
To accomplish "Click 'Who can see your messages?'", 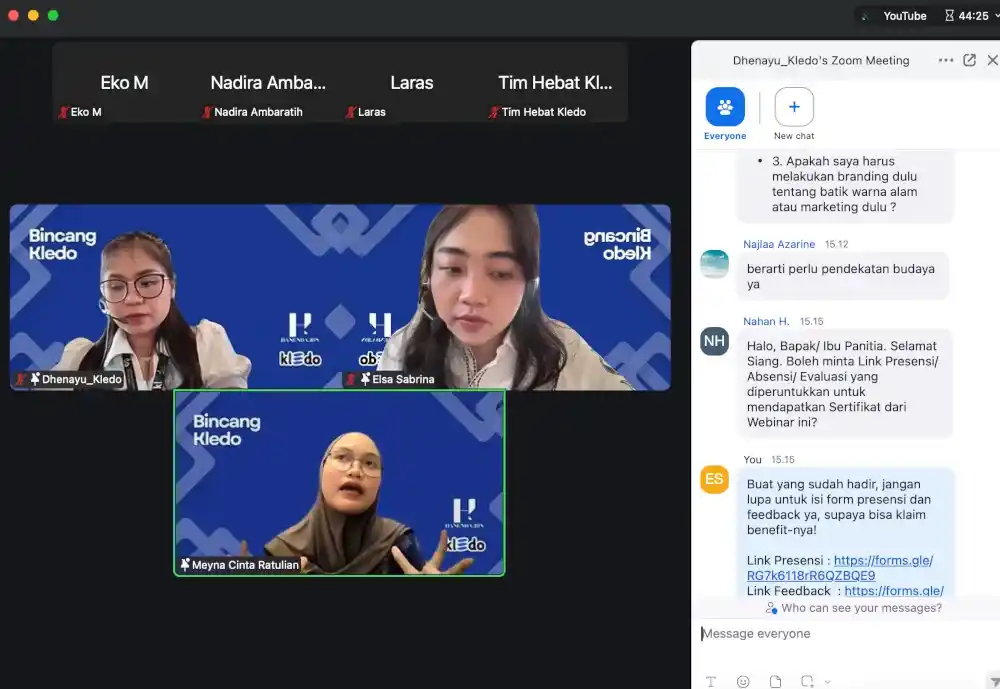I will [860, 608].
